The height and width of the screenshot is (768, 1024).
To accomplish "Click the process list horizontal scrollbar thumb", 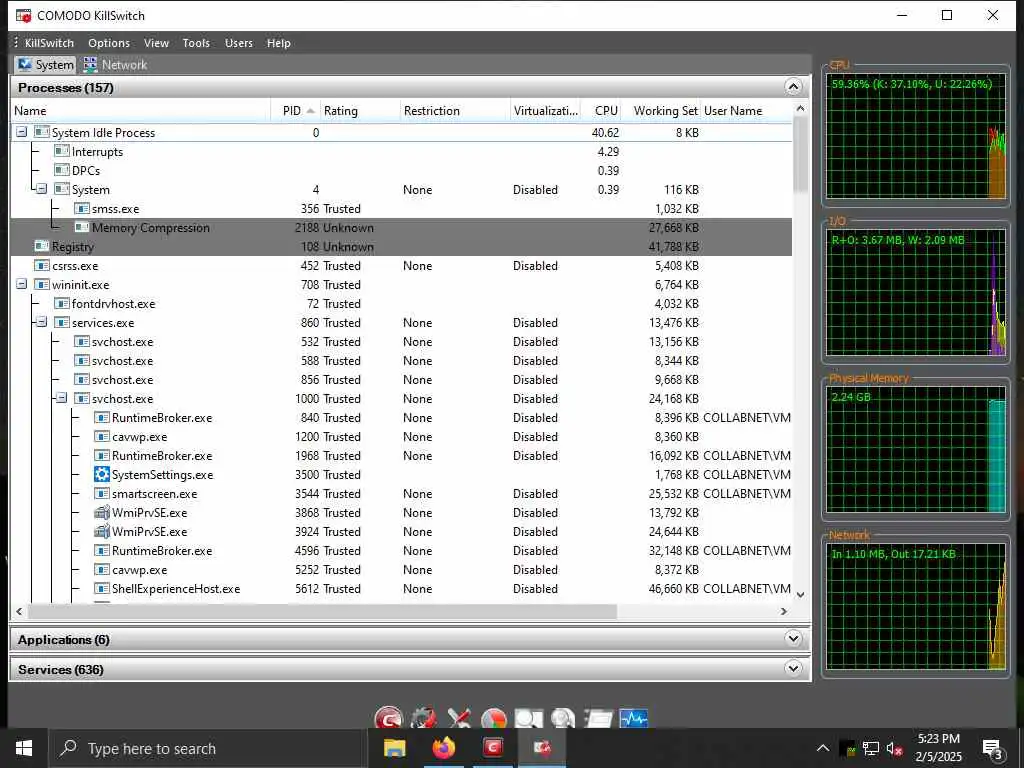I will click(x=321, y=611).
